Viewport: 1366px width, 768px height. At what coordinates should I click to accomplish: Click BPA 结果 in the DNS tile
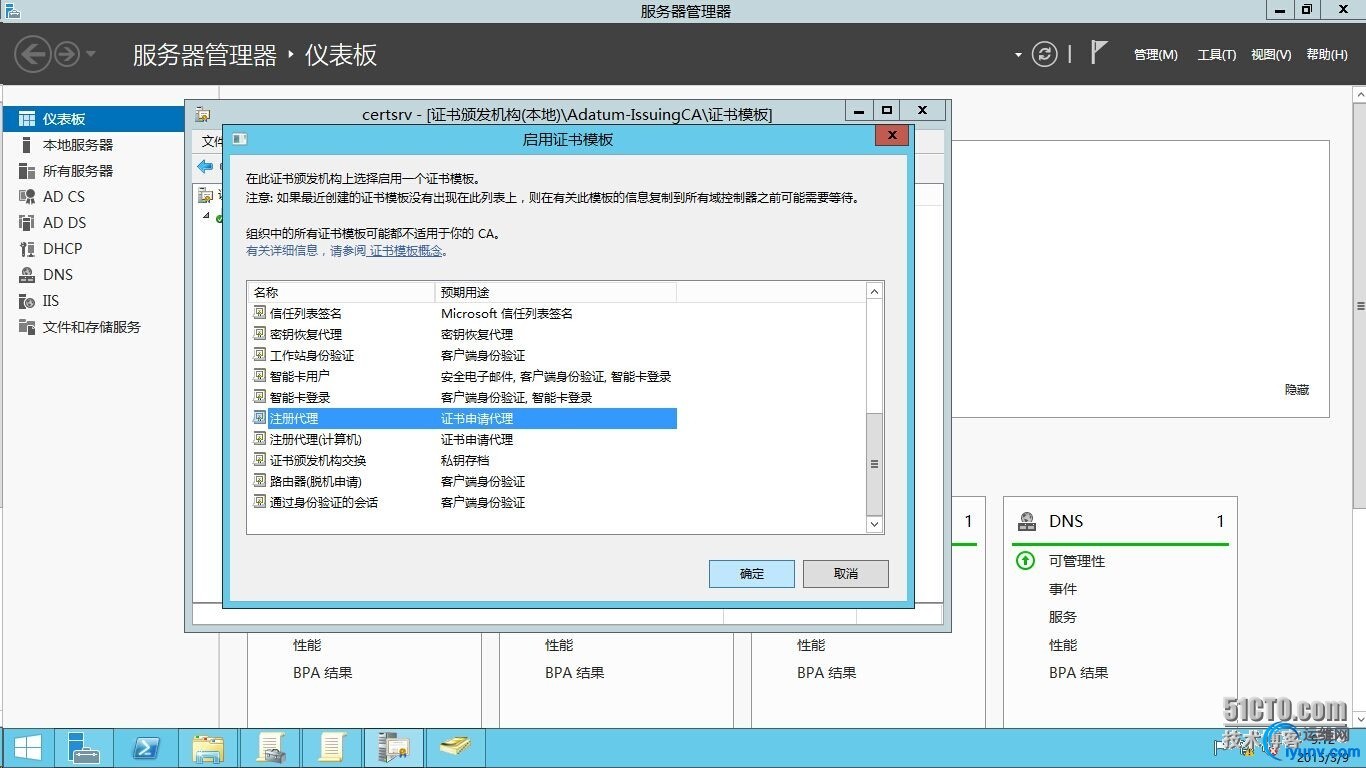[1079, 673]
